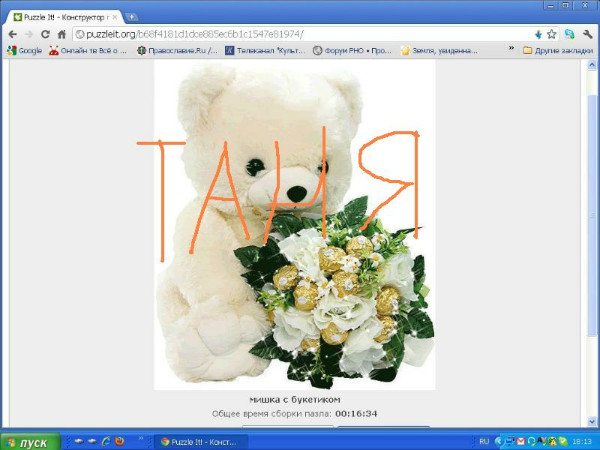Click the blue download arrow extension icon
The height and width of the screenshot is (450, 600).
(538, 33)
